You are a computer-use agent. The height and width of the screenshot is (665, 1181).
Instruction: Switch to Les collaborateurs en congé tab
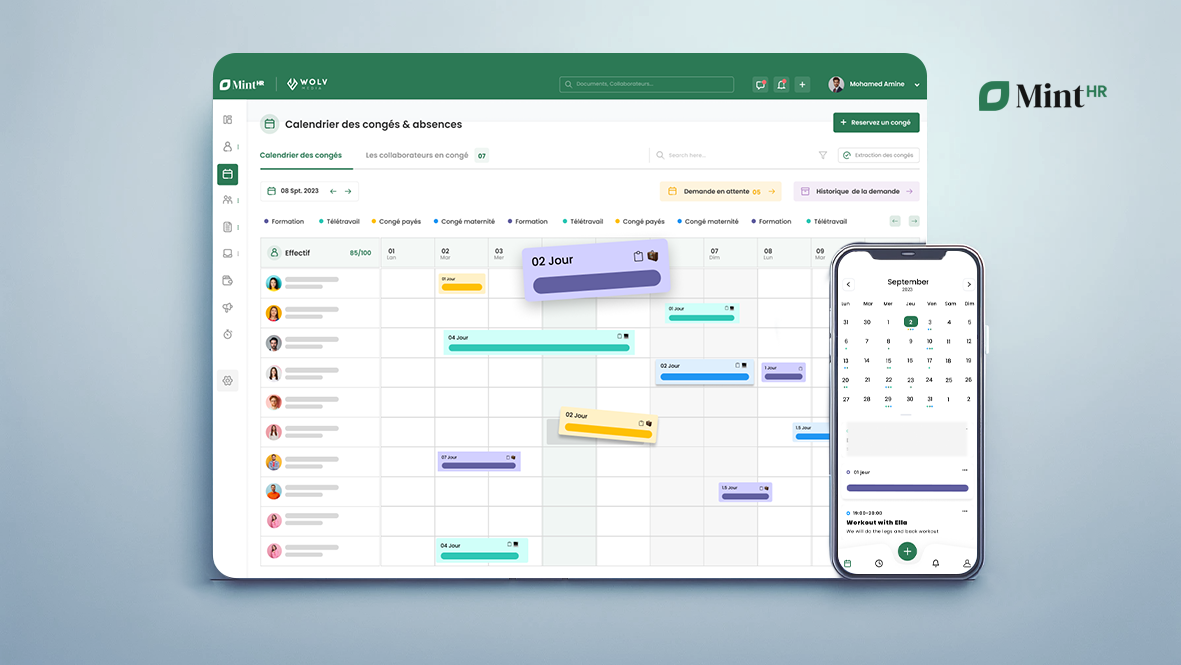pos(417,155)
